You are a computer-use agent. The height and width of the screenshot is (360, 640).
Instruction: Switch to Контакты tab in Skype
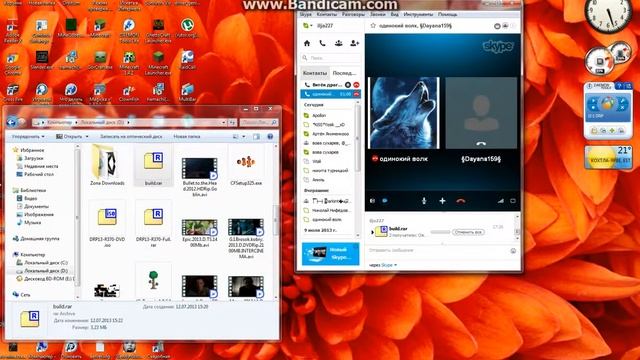click(315, 73)
